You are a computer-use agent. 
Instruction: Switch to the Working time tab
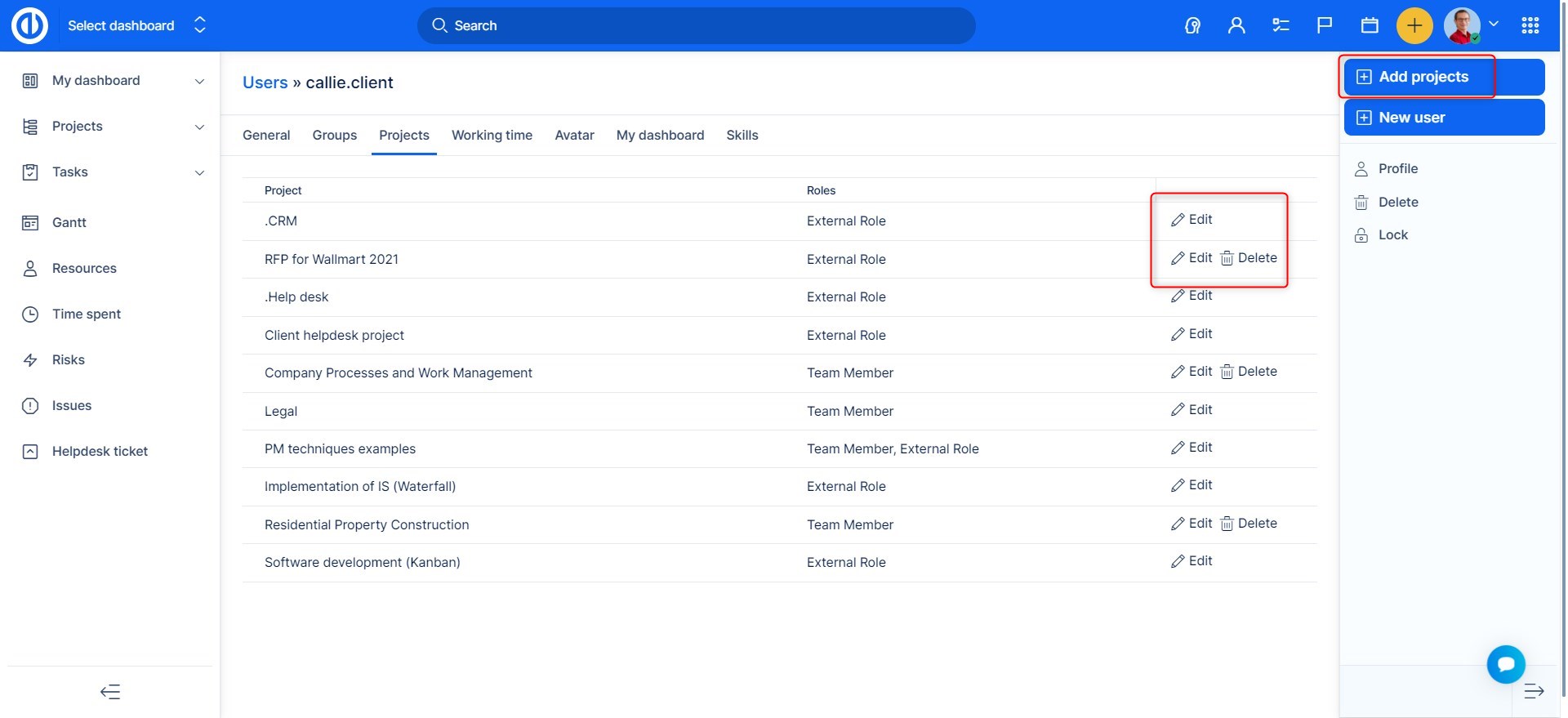[x=492, y=136]
